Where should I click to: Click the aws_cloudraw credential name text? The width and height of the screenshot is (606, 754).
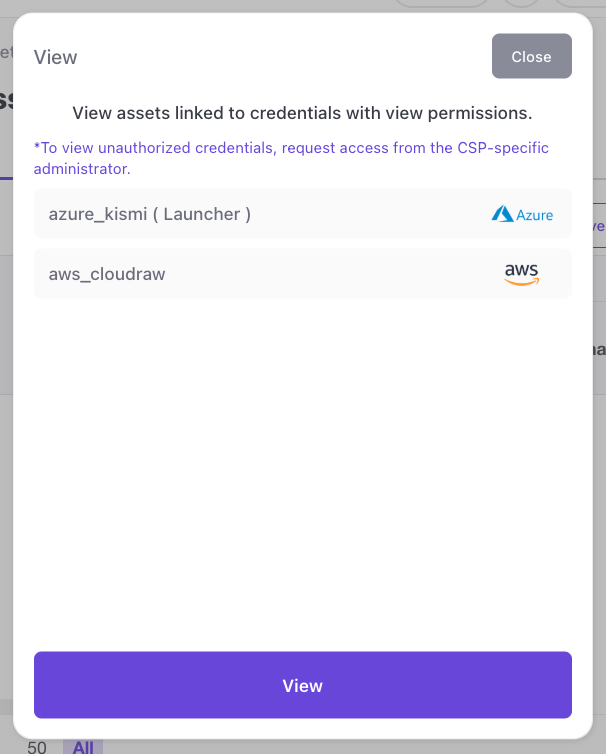click(107, 274)
